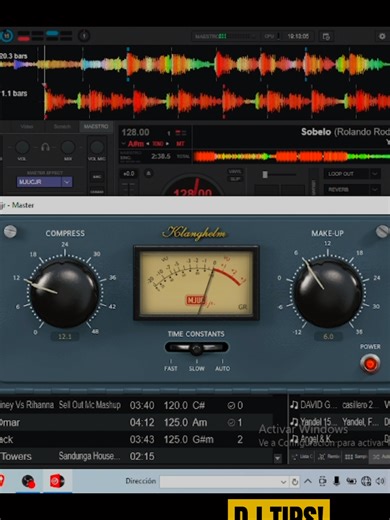This screenshot has width=390, height=520.
Task: Click the check icon in the 125.0 Am row
Action: click(231, 422)
